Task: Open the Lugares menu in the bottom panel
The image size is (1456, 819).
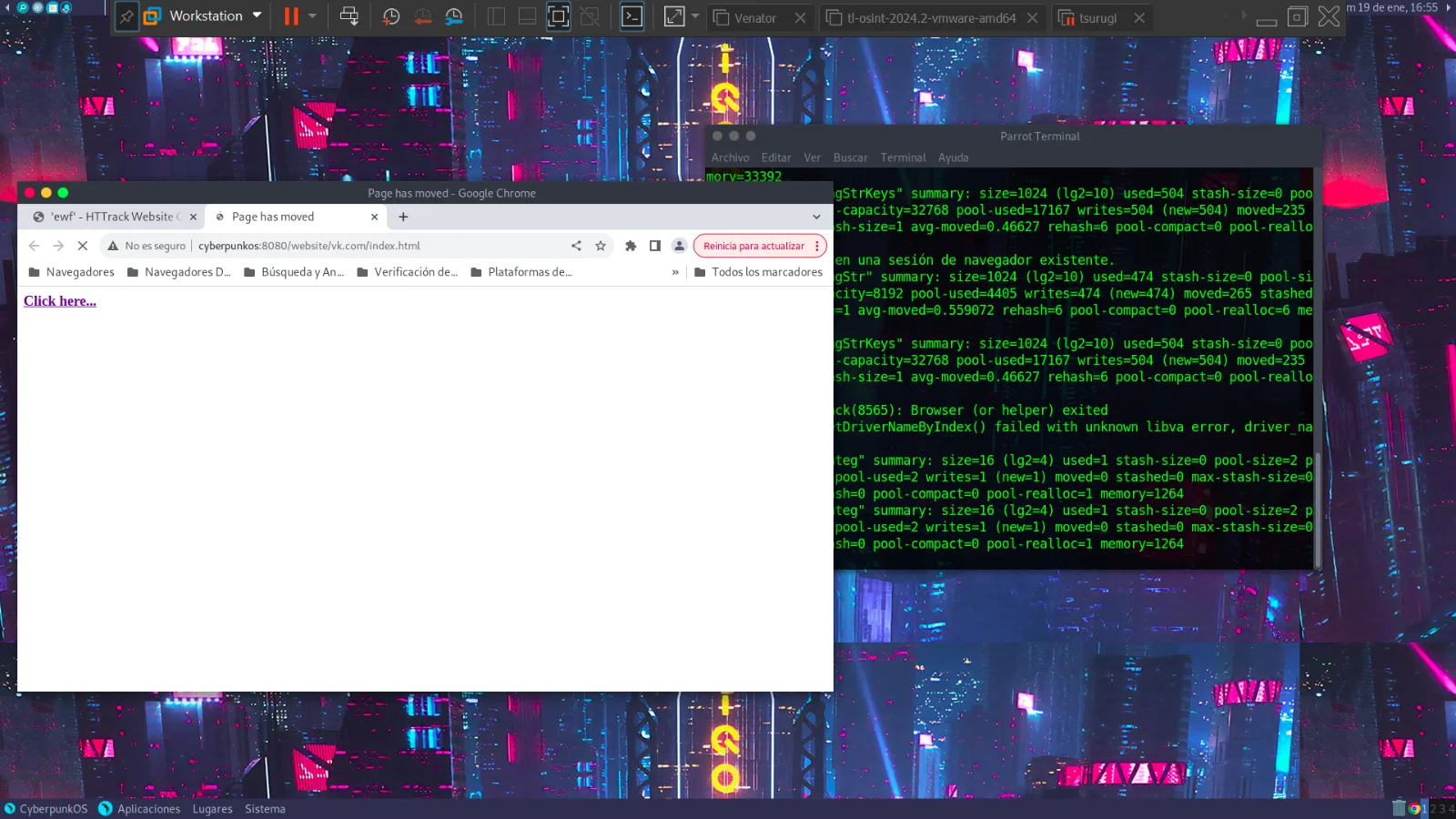Action: tap(212, 809)
